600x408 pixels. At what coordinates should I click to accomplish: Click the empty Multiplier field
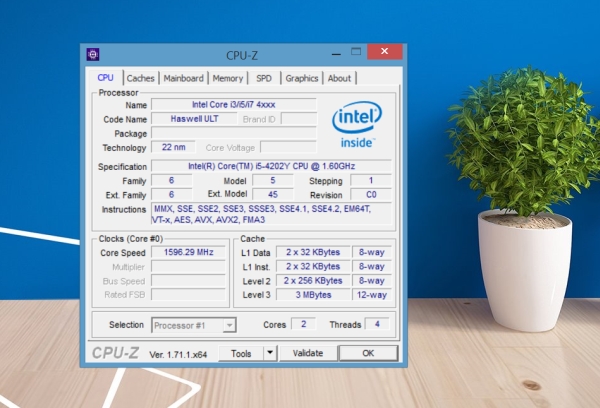click(x=188, y=266)
